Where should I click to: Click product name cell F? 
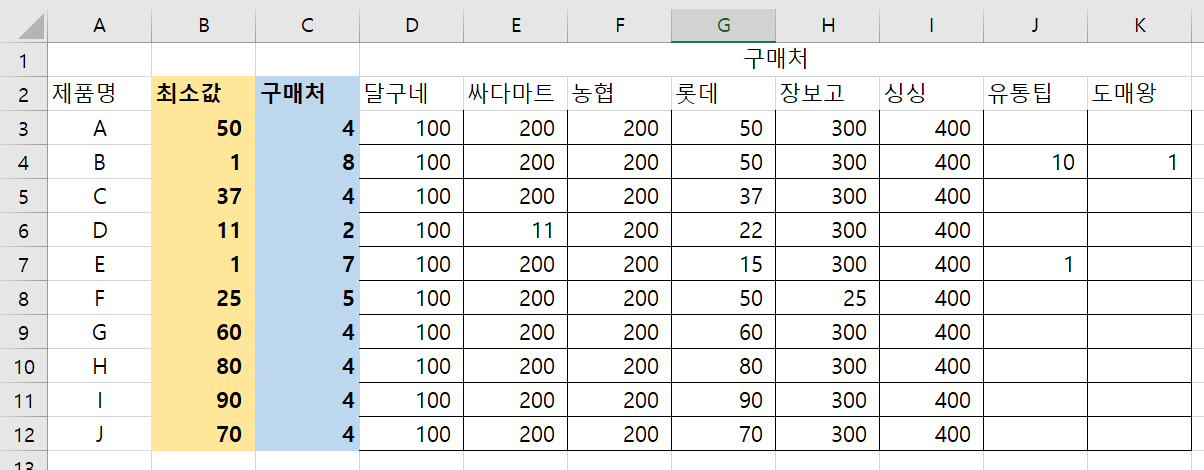99,298
